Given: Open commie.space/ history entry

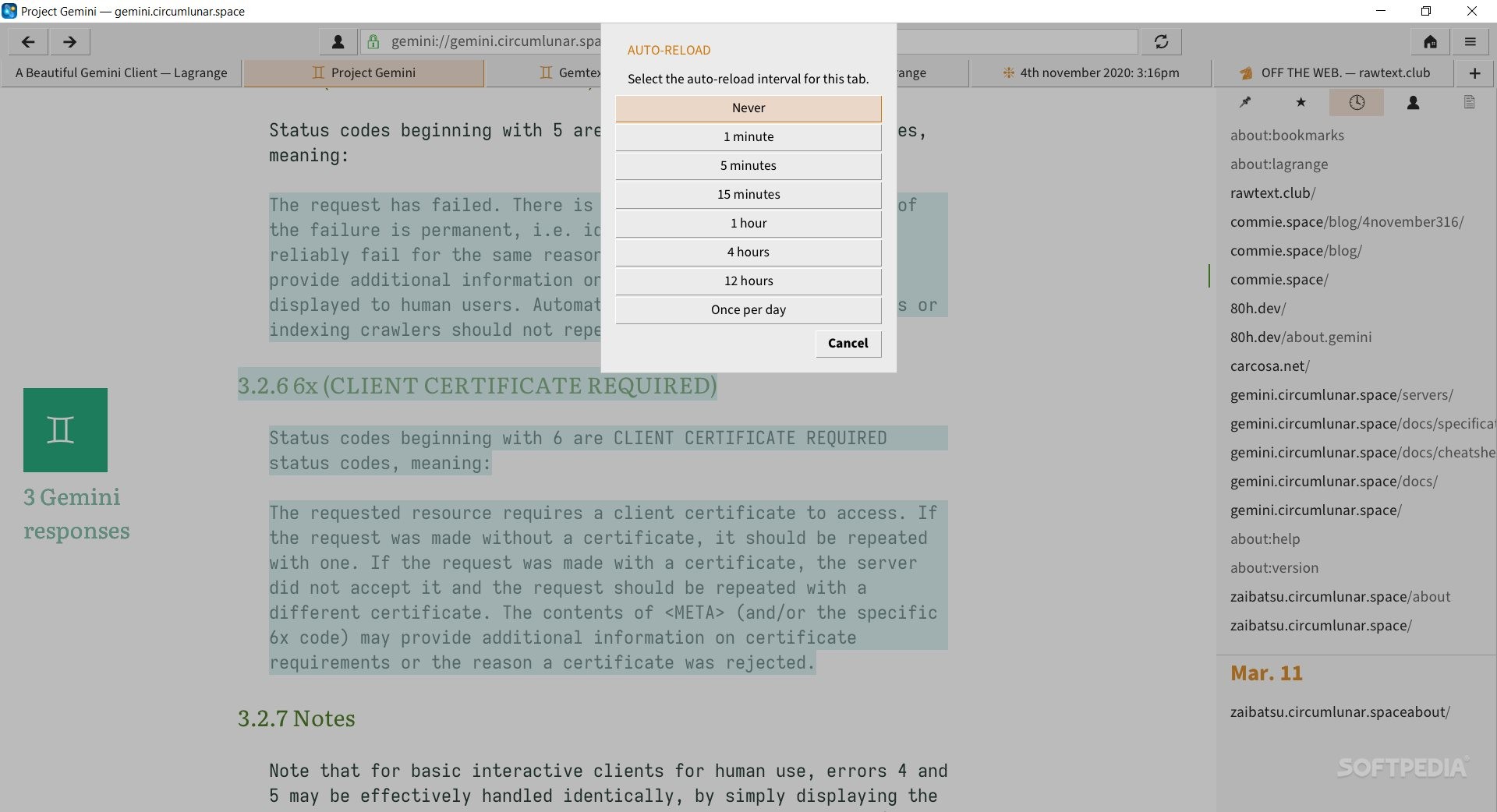Looking at the screenshot, I should 1279,280.
